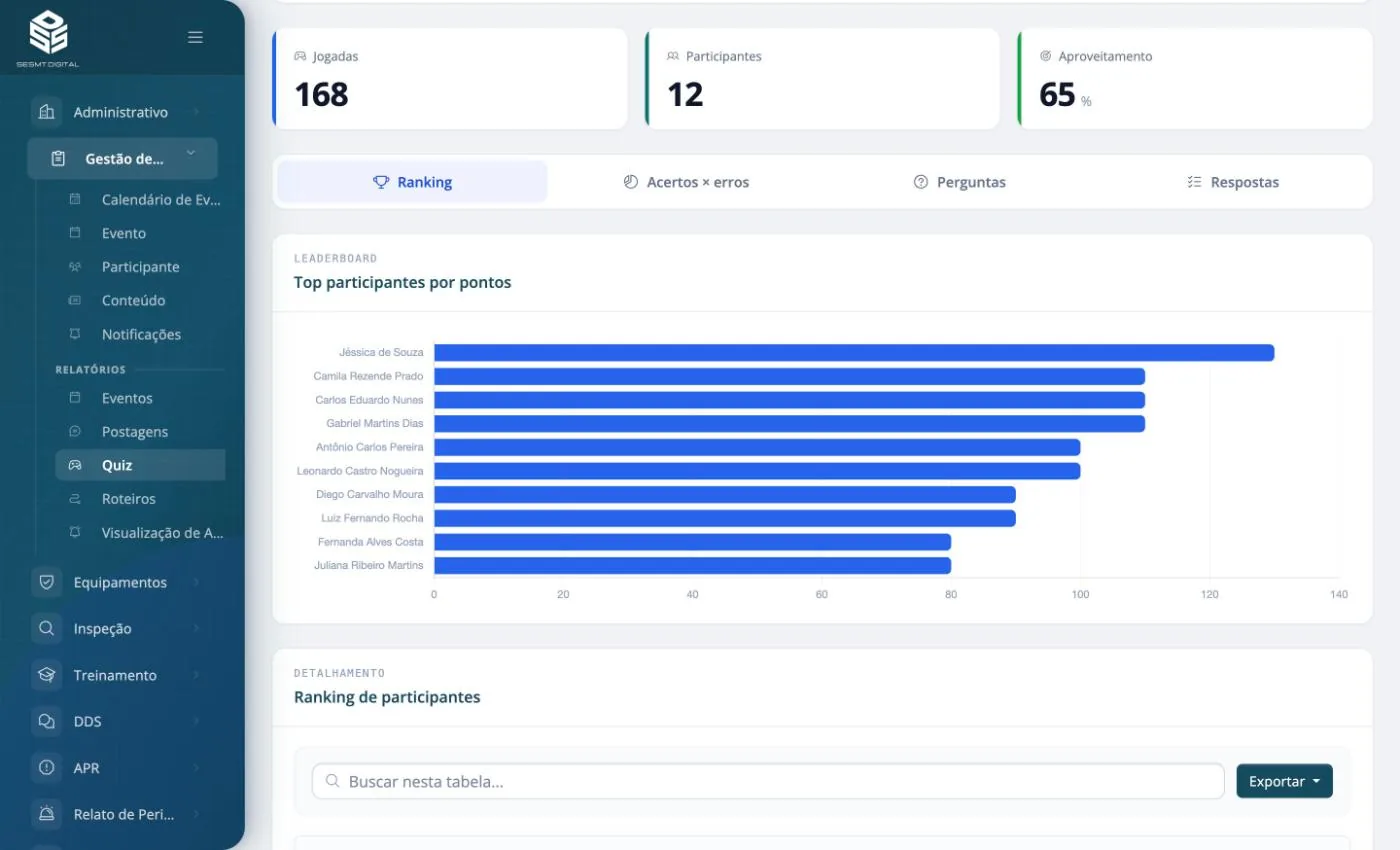This screenshot has height=850, width=1400.
Task: Click the 'Top participantes por pontos' heading
Action: coord(402,283)
